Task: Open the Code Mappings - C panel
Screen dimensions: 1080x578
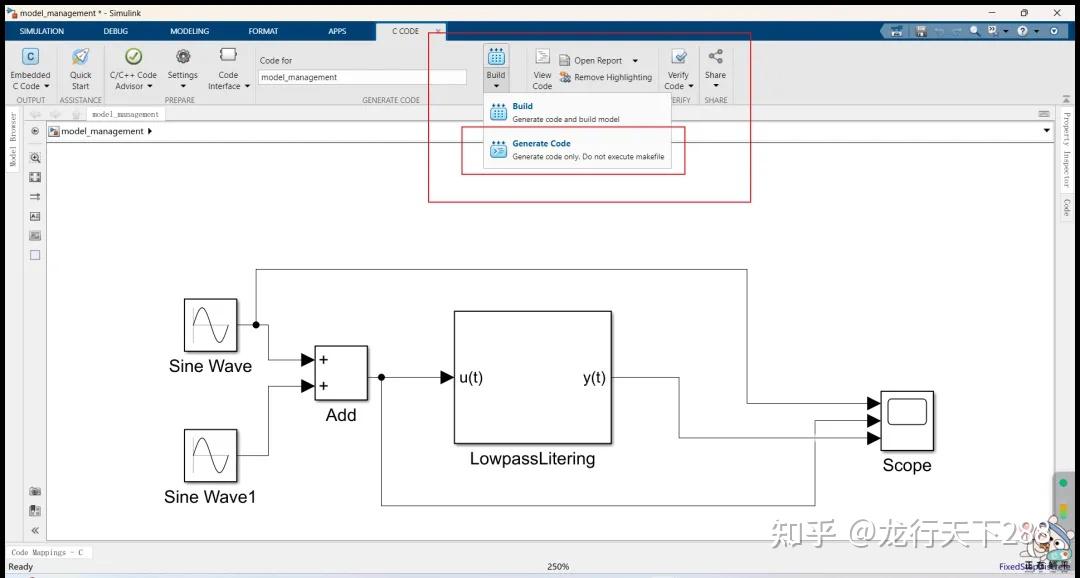Action: [x=47, y=553]
